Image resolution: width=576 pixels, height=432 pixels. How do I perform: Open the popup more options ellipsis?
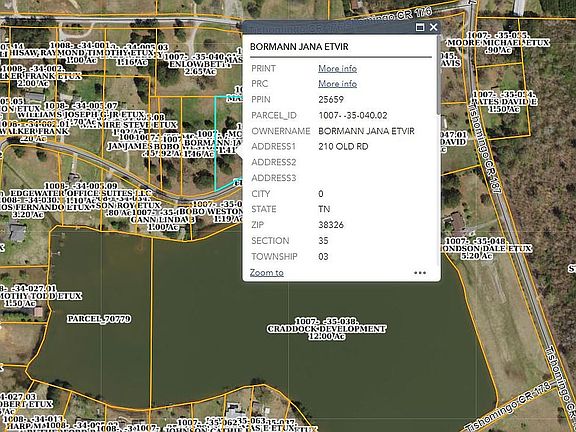[420, 273]
